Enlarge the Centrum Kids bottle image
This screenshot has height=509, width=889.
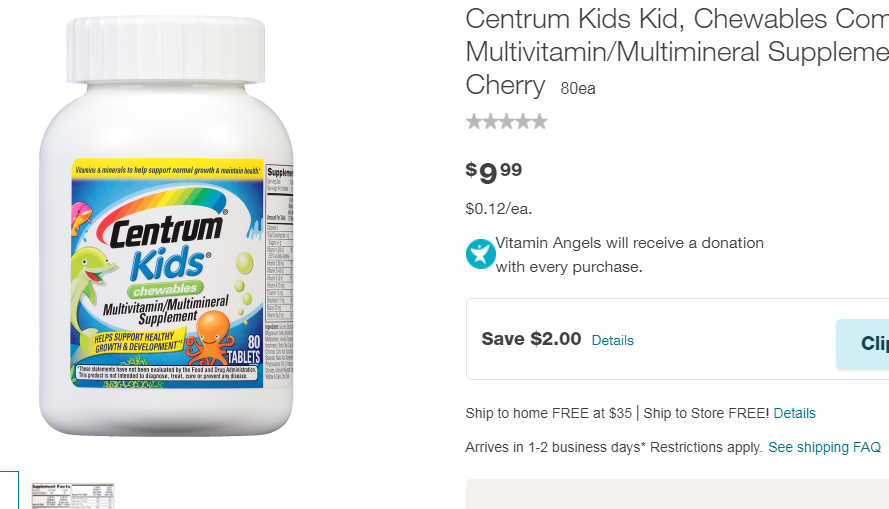pyautogui.click(x=166, y=227)
